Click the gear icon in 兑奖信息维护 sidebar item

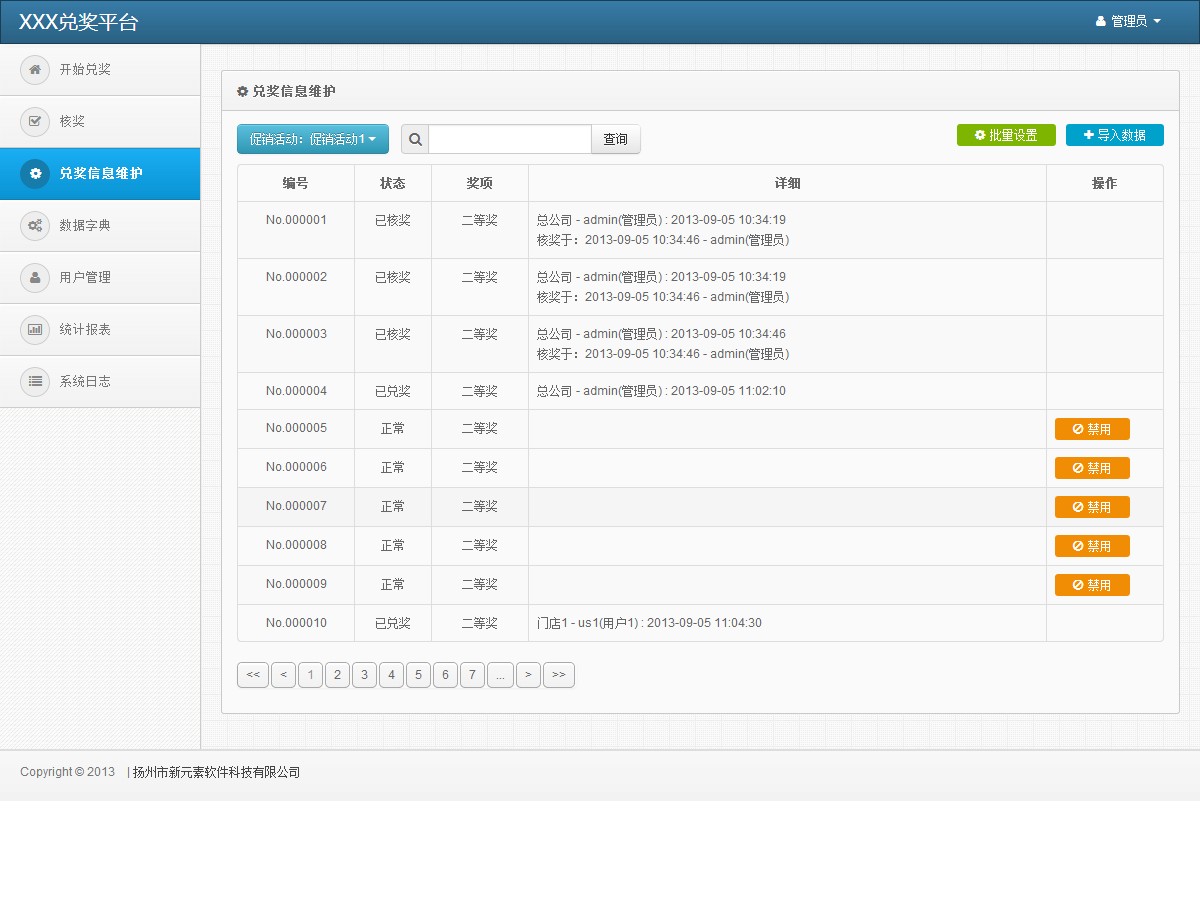pos(35,174)
